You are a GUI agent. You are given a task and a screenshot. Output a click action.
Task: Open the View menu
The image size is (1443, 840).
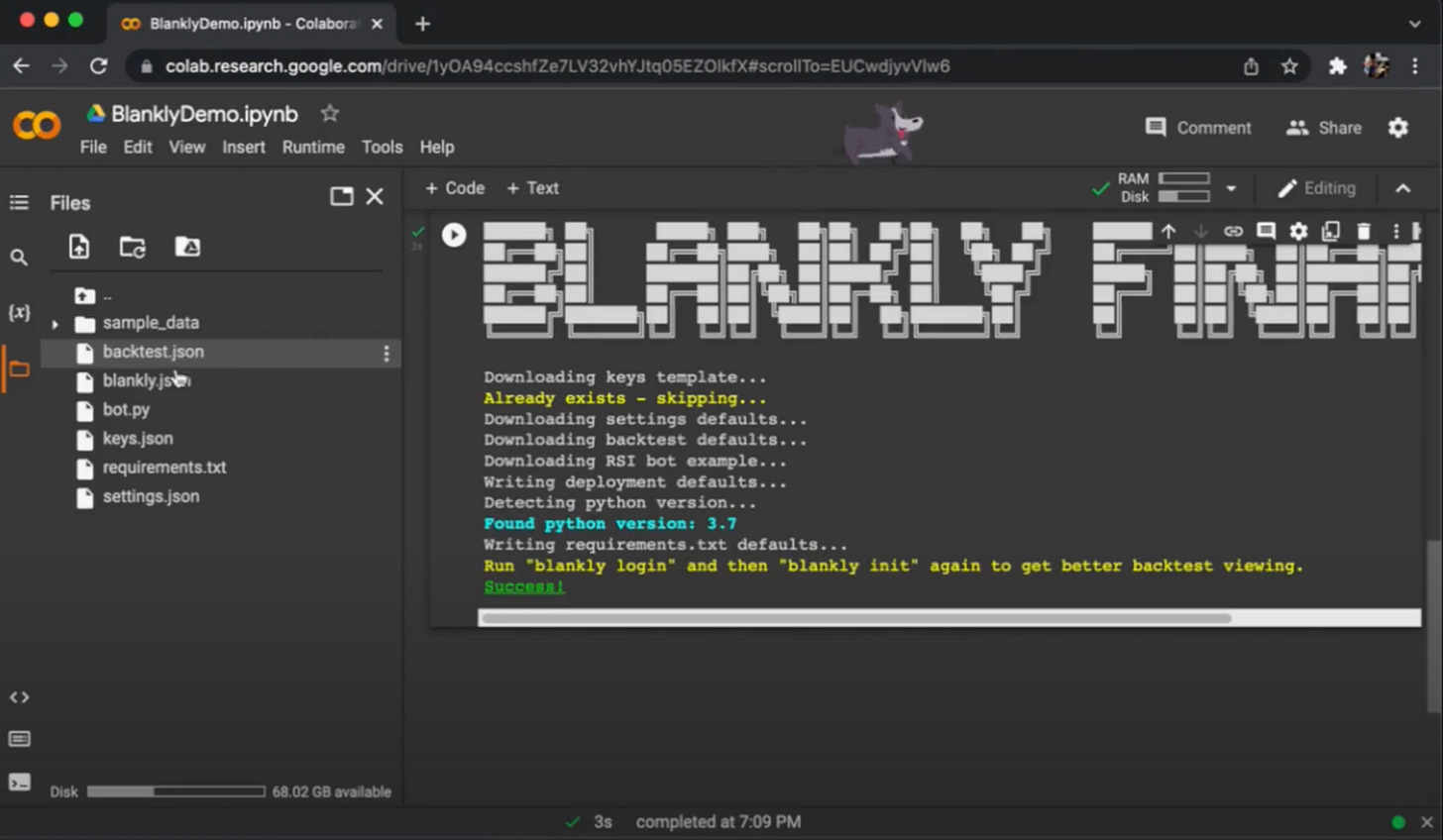(186, 147)
